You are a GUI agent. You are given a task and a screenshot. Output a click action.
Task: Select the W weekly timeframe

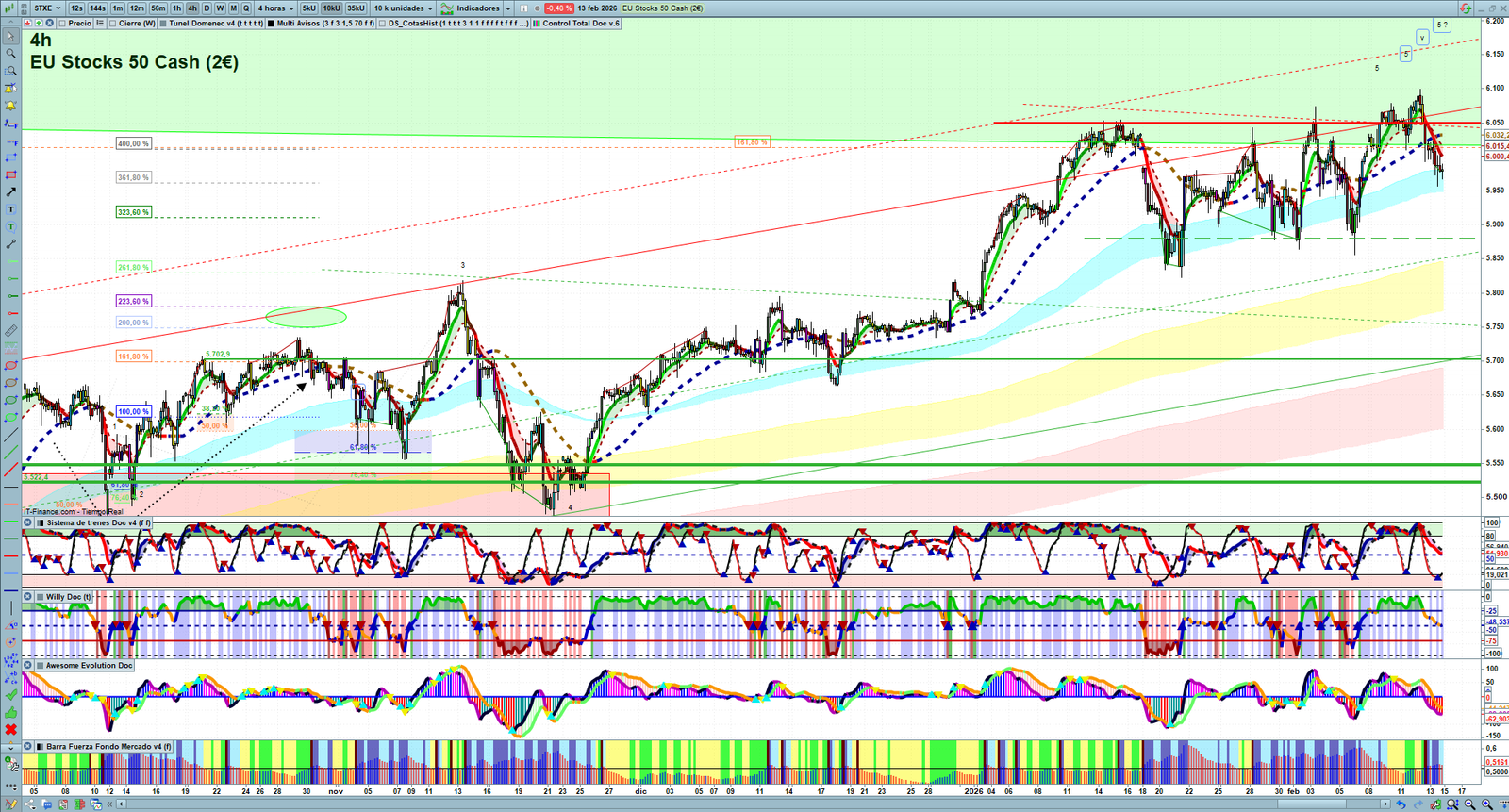coord(220,8)
